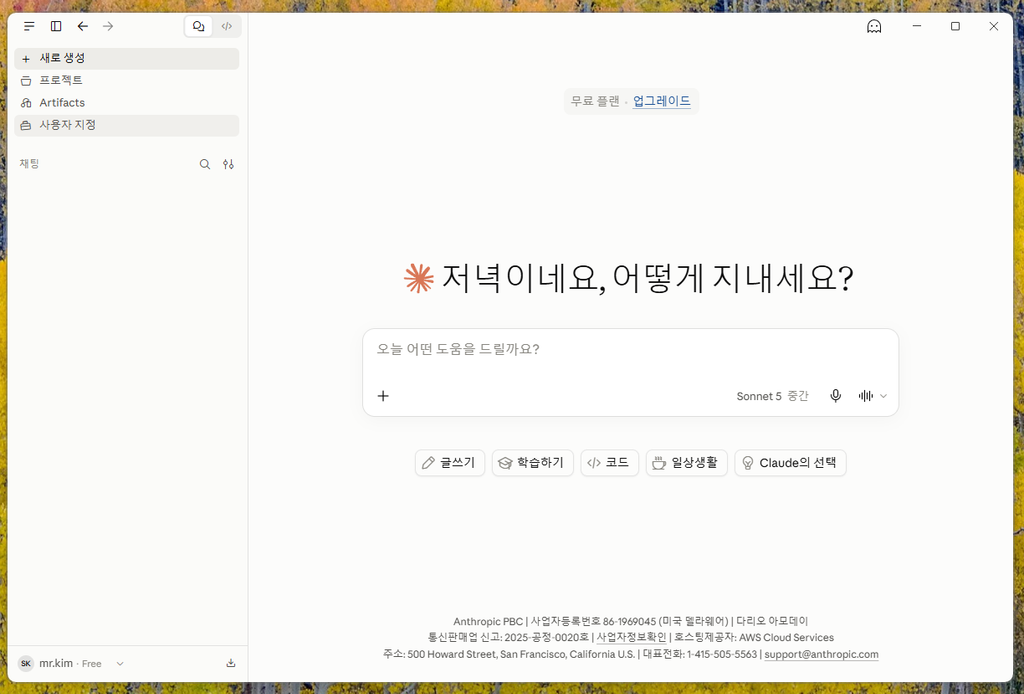Click the 무료 플랜 label
The width and height of the screenshot is (1024, 694).
pyautogui.click(x=595, y=101)
